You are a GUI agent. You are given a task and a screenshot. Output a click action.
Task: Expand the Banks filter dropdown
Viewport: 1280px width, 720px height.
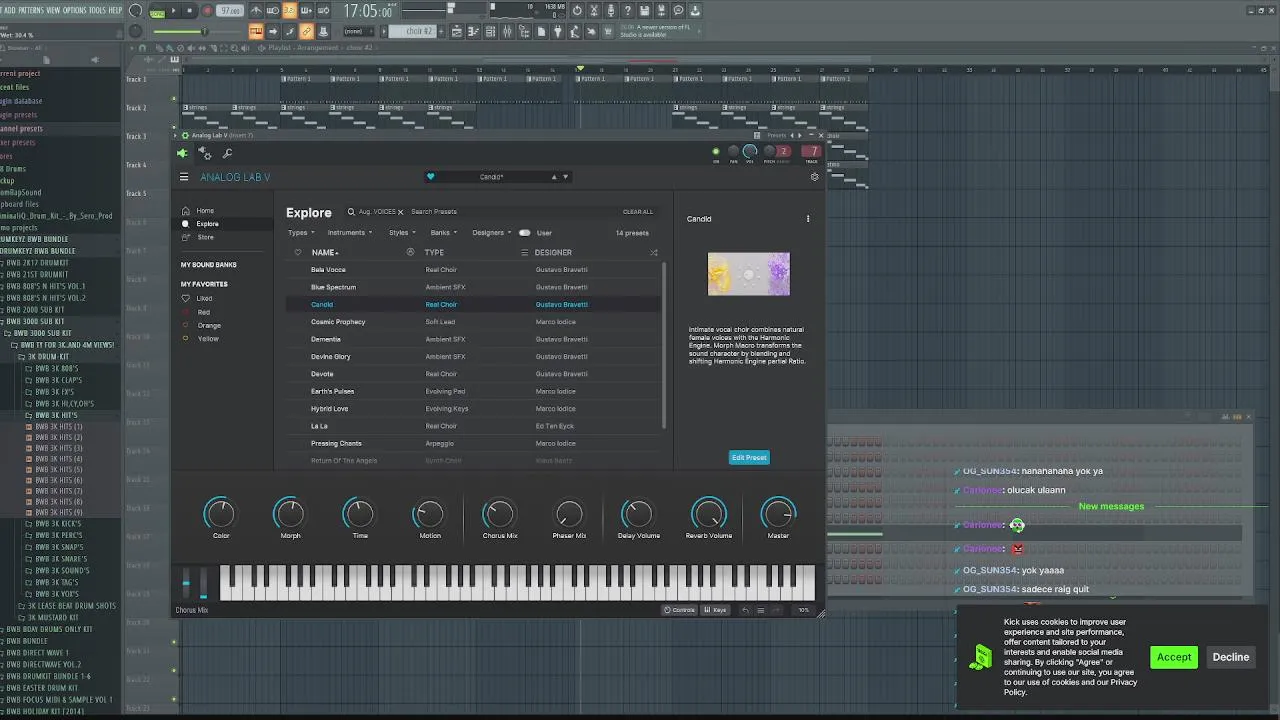click(443, 233)
